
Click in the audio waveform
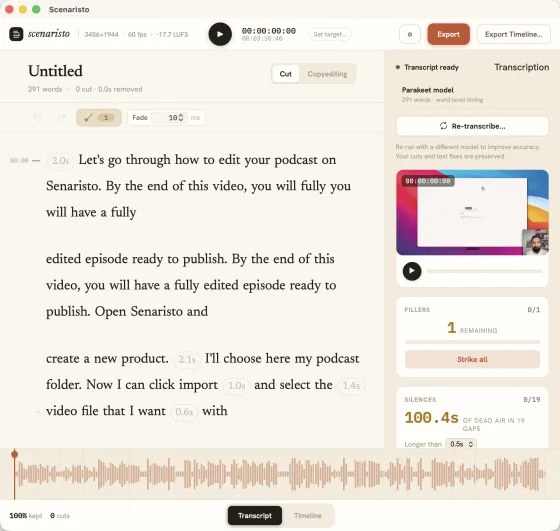click(x=280, y=474)
